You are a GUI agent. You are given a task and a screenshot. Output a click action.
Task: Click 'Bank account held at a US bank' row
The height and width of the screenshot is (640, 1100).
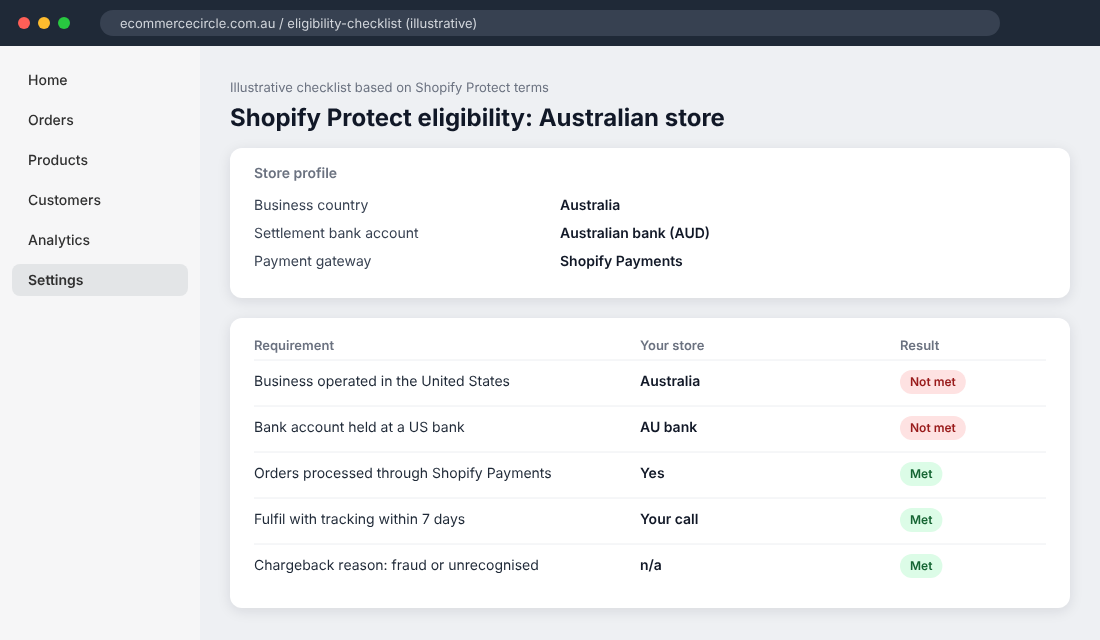pos(650,427)
